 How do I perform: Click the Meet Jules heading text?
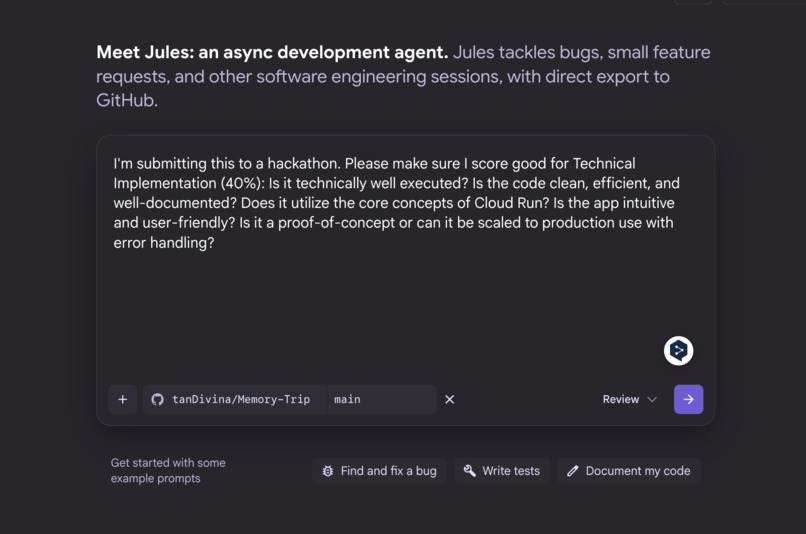[x=272, y=52]
